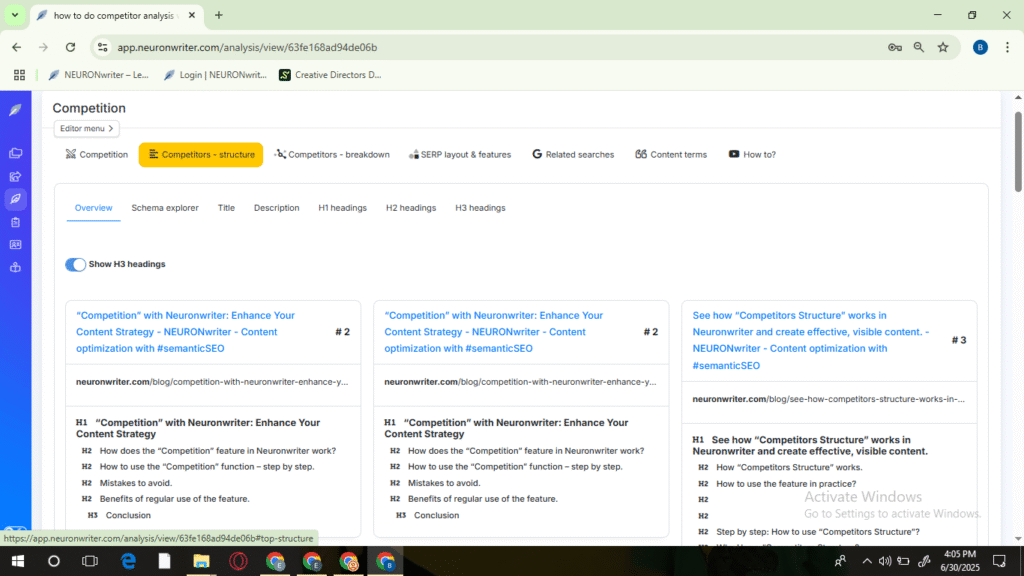Toggle the Show H3 headings switch
Viewport: 1024px width, 576px height.
(x=75, y=264)
